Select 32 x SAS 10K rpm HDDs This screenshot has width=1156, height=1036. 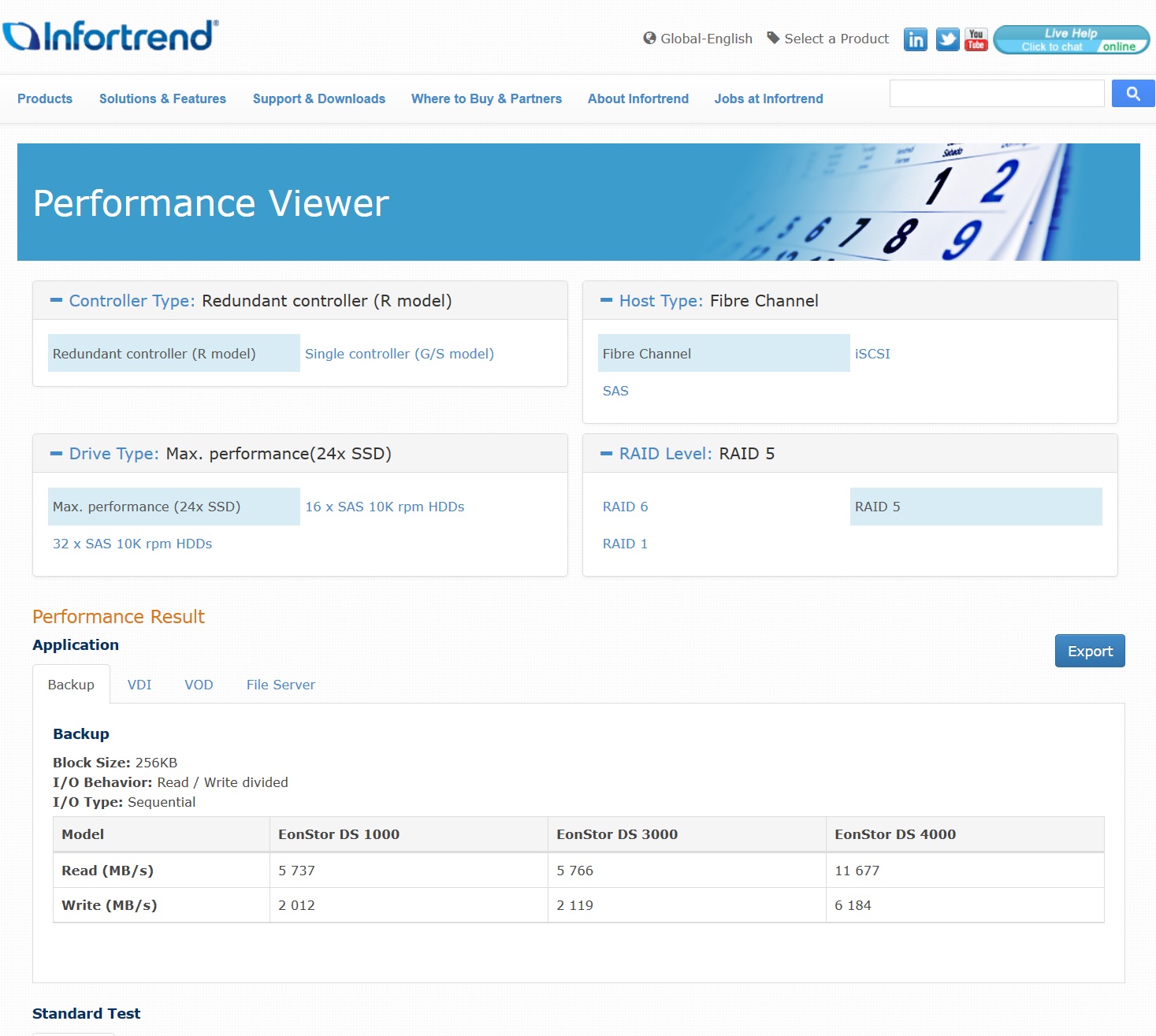tap(132, 544)
